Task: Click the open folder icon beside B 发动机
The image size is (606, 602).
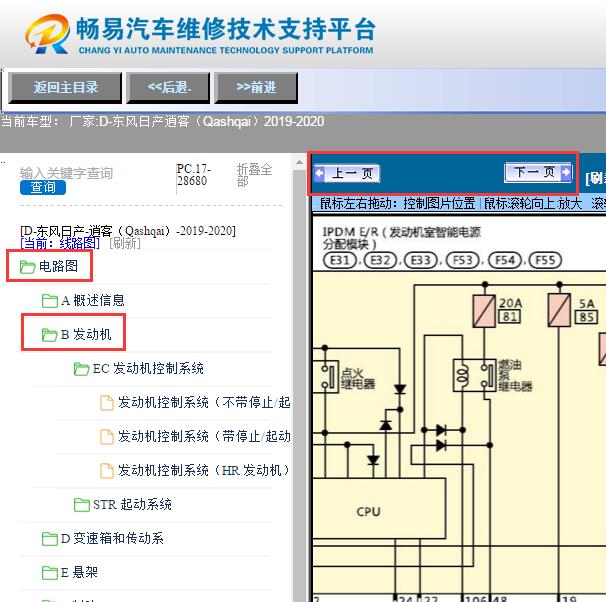Action: pos(49,335)
